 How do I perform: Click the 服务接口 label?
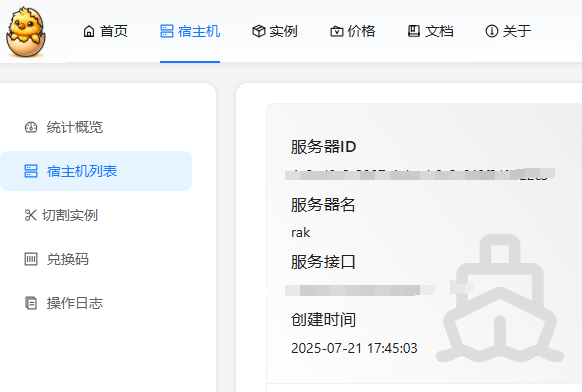323,262
